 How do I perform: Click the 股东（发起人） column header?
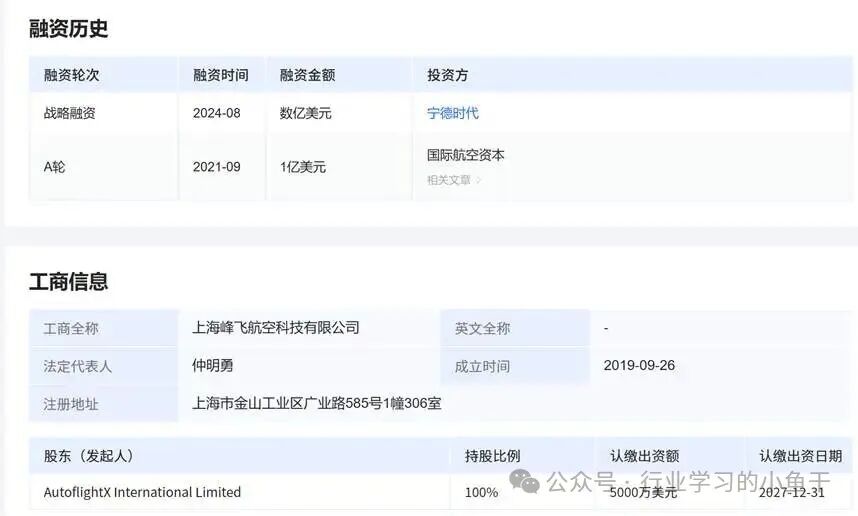click(x=89, y=456)
